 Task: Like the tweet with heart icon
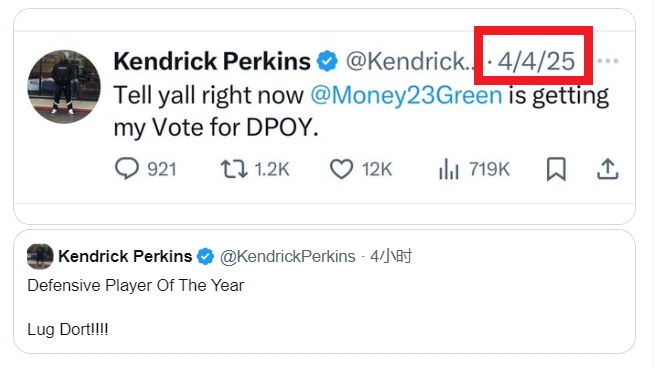341,169
